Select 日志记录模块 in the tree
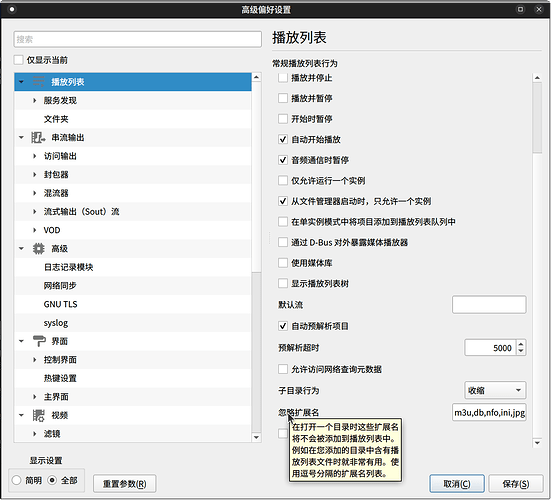The image size is (551, 500). coord(68,267)
